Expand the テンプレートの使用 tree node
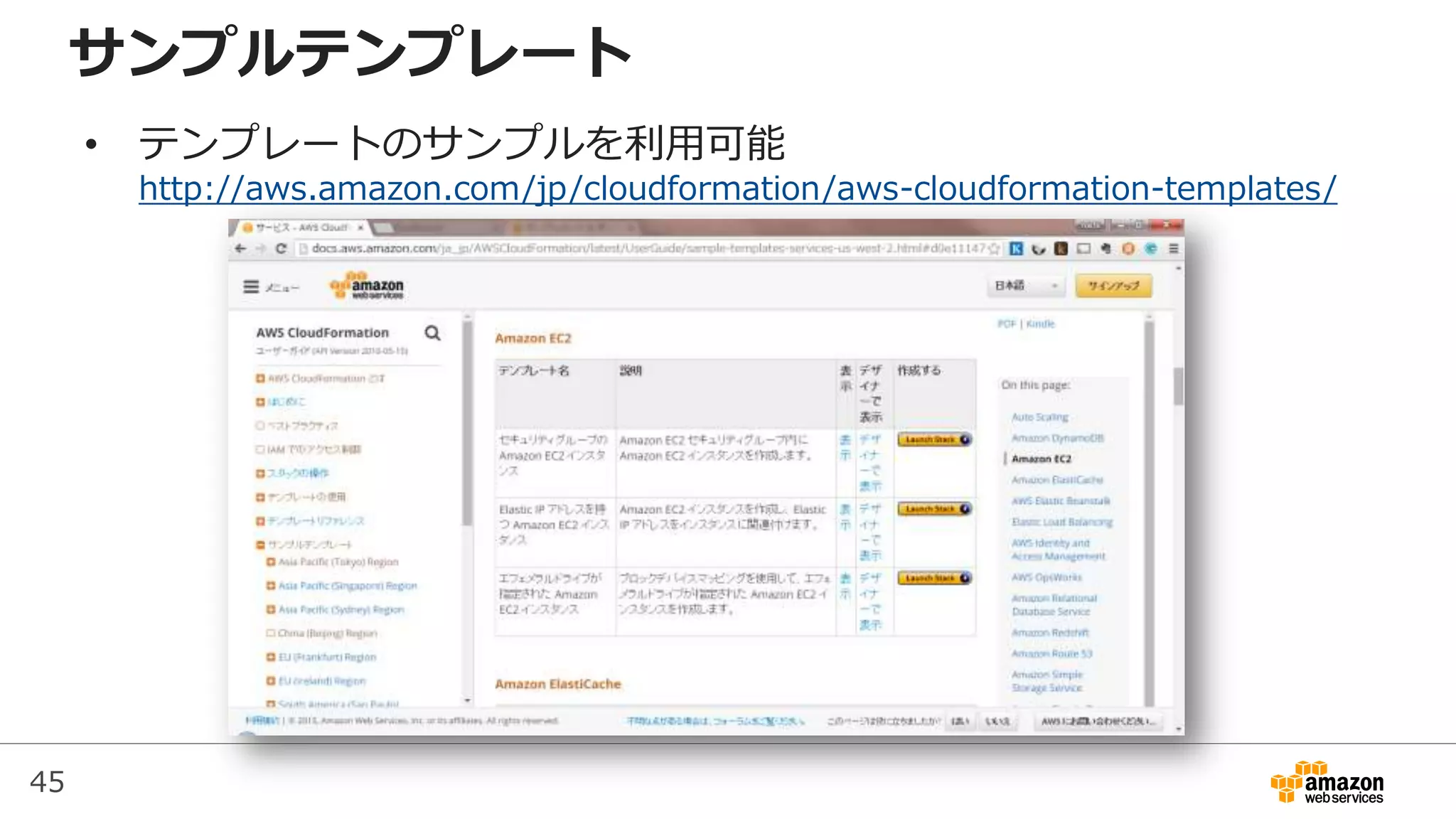This screenshot has width=1456, height=819. pyautogui.click(x=260, y=497)
